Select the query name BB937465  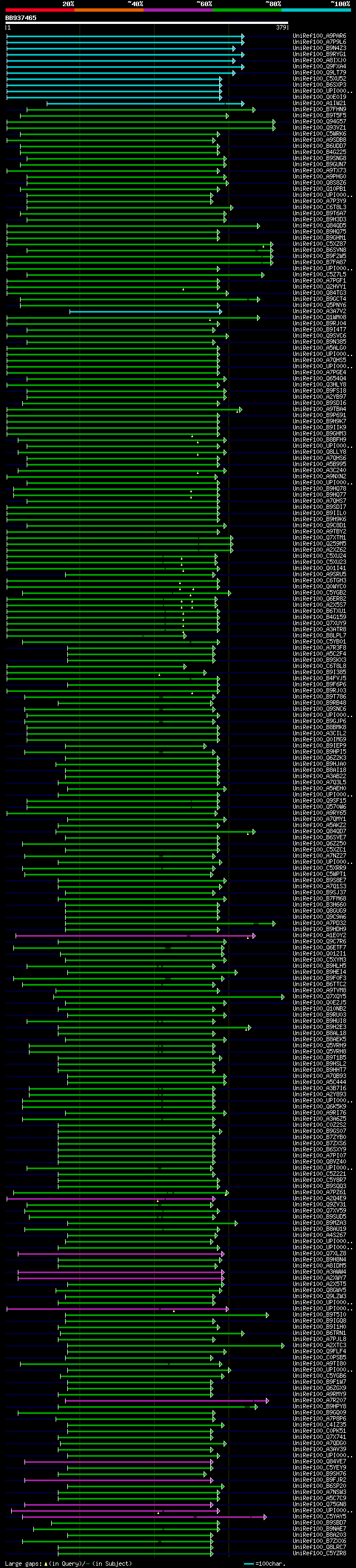pos(21,18)
